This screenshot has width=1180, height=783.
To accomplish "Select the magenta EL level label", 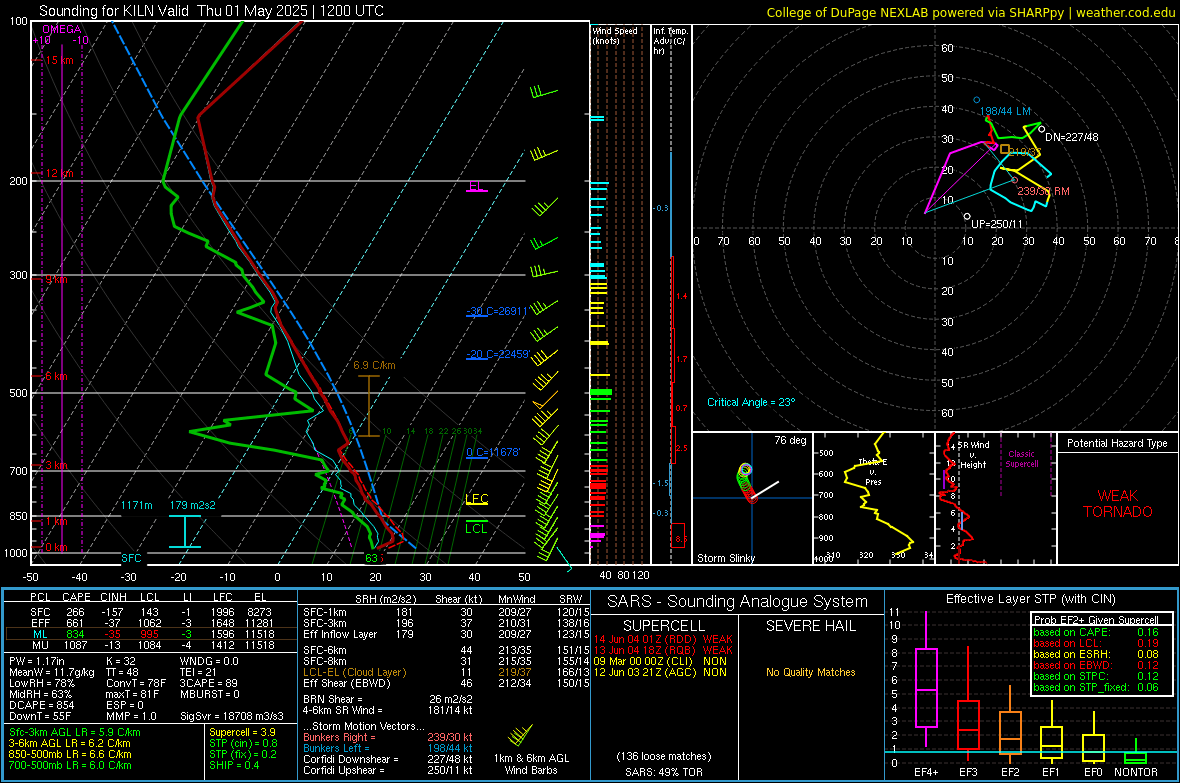I will (476, 186).
